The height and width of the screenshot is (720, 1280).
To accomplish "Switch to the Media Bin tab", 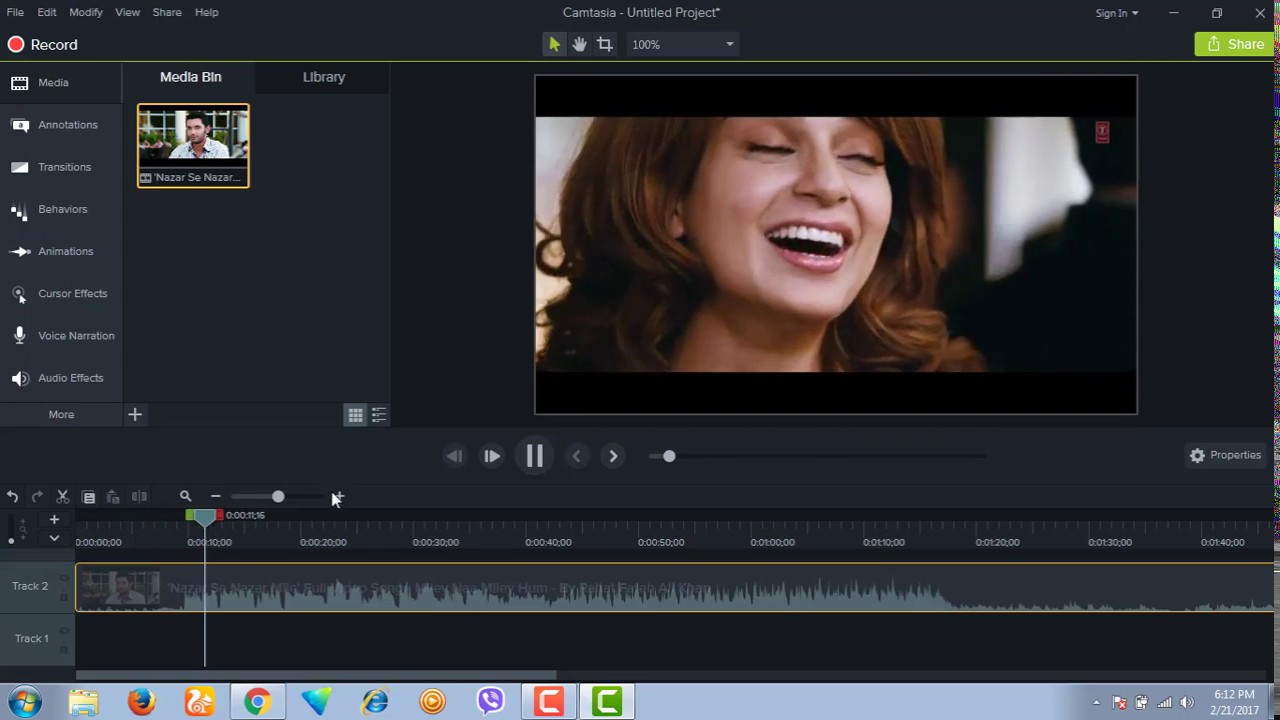I will (x=190, y=77).
